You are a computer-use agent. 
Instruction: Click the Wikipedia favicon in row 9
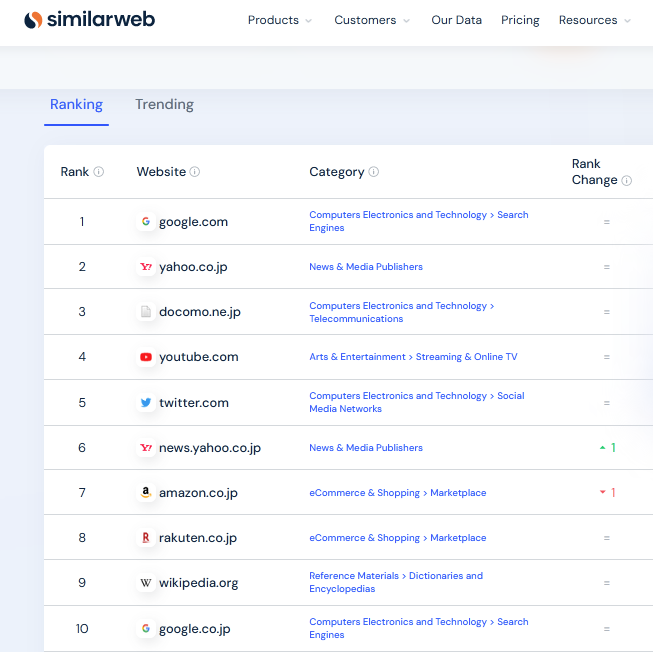pos(146,583)
